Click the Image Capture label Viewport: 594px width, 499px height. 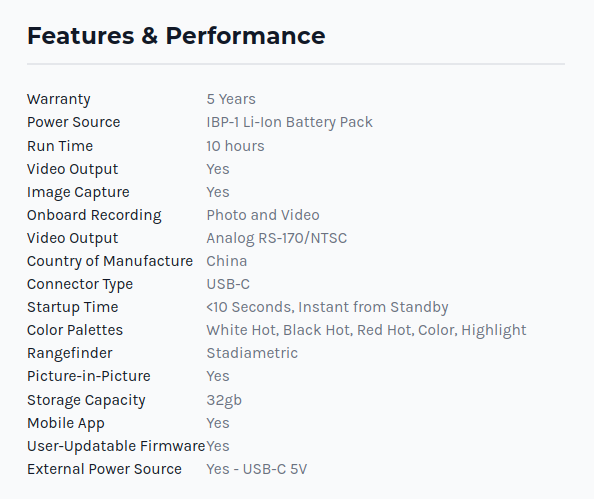pos(78,192)
